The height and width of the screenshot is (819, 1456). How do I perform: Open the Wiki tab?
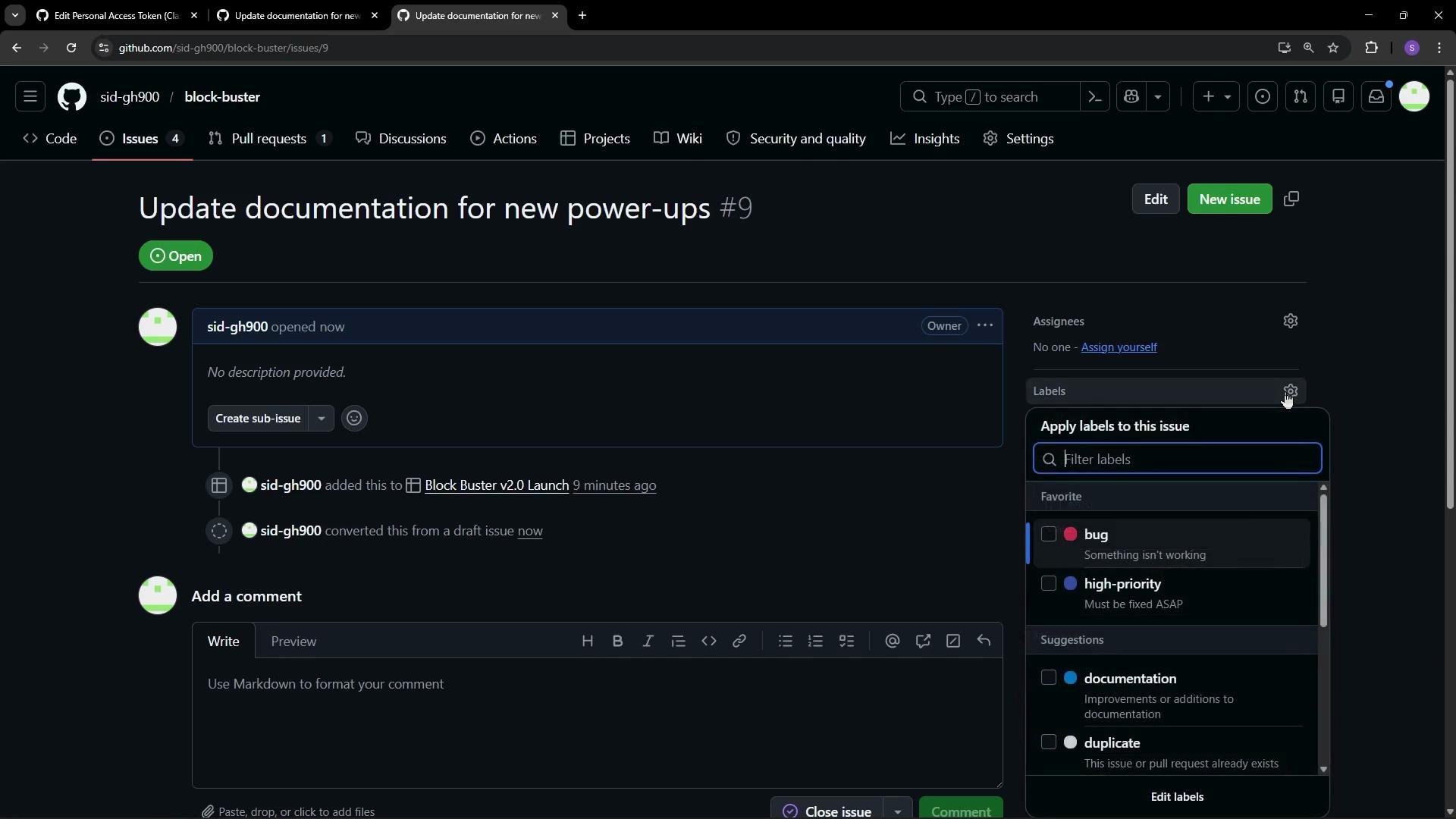tap(678, 139)
